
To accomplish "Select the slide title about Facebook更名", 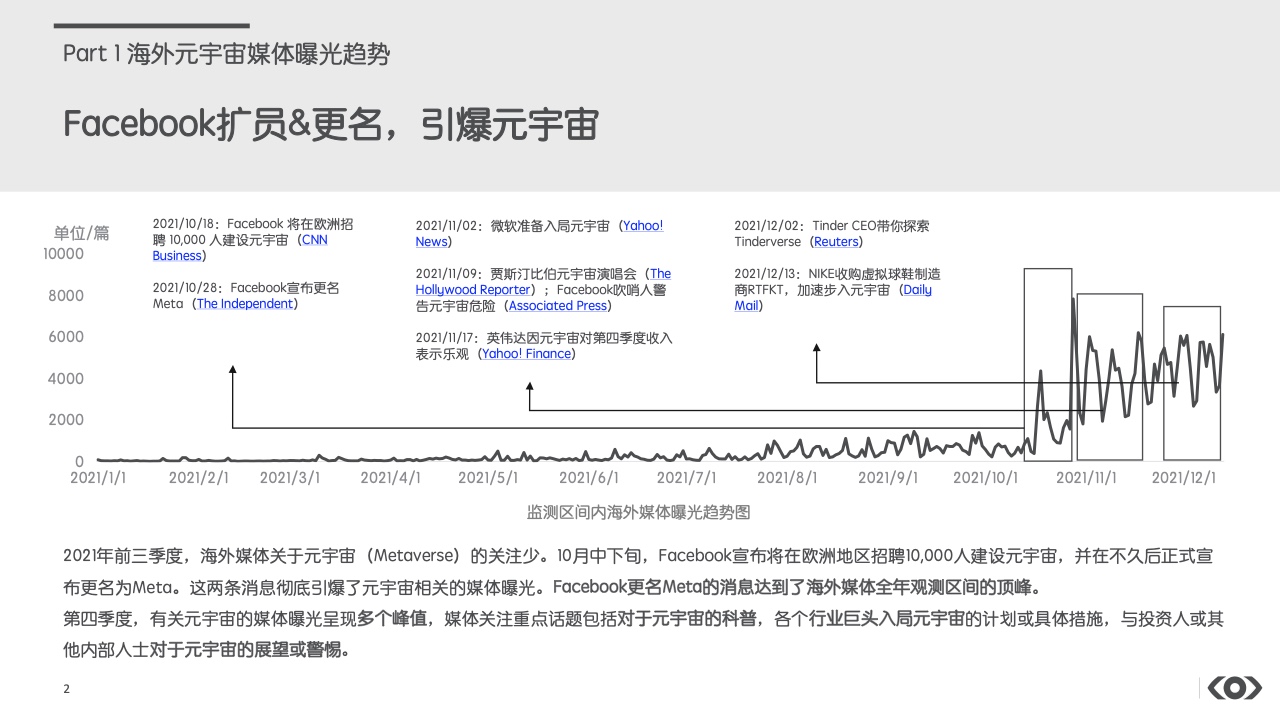I will pyautogui.click(x=331, y=125).
